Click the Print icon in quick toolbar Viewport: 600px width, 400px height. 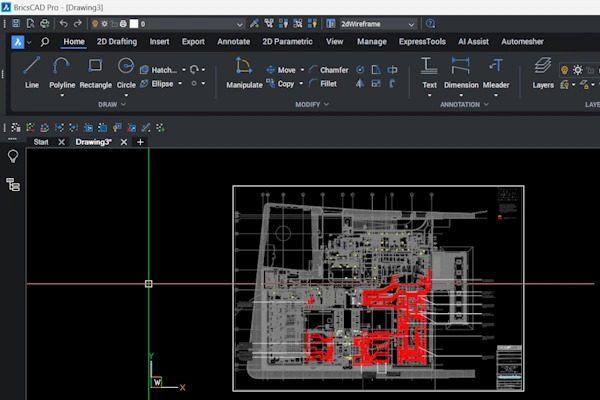pos(45,24)
